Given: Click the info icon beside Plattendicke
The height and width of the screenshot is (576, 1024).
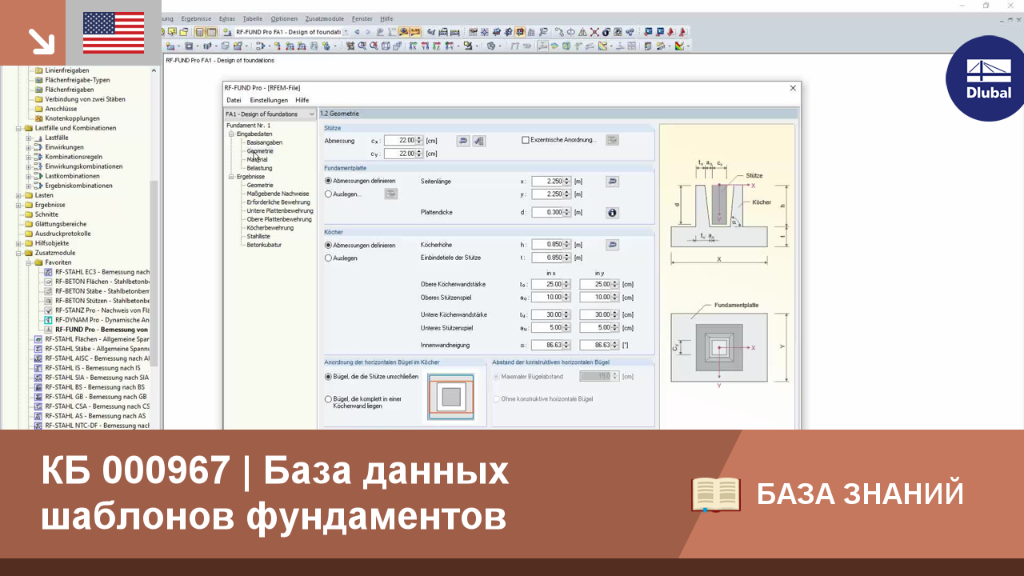Looking at the screenshot, I should pos(612,212).
